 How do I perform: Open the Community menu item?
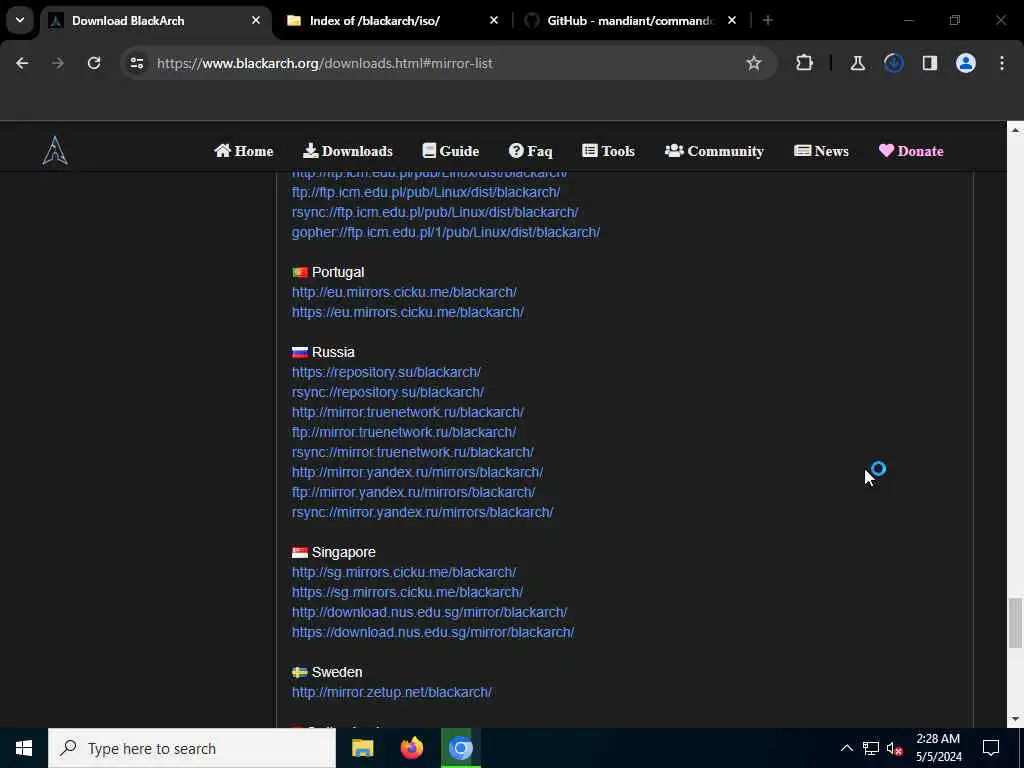coord(714,151)
